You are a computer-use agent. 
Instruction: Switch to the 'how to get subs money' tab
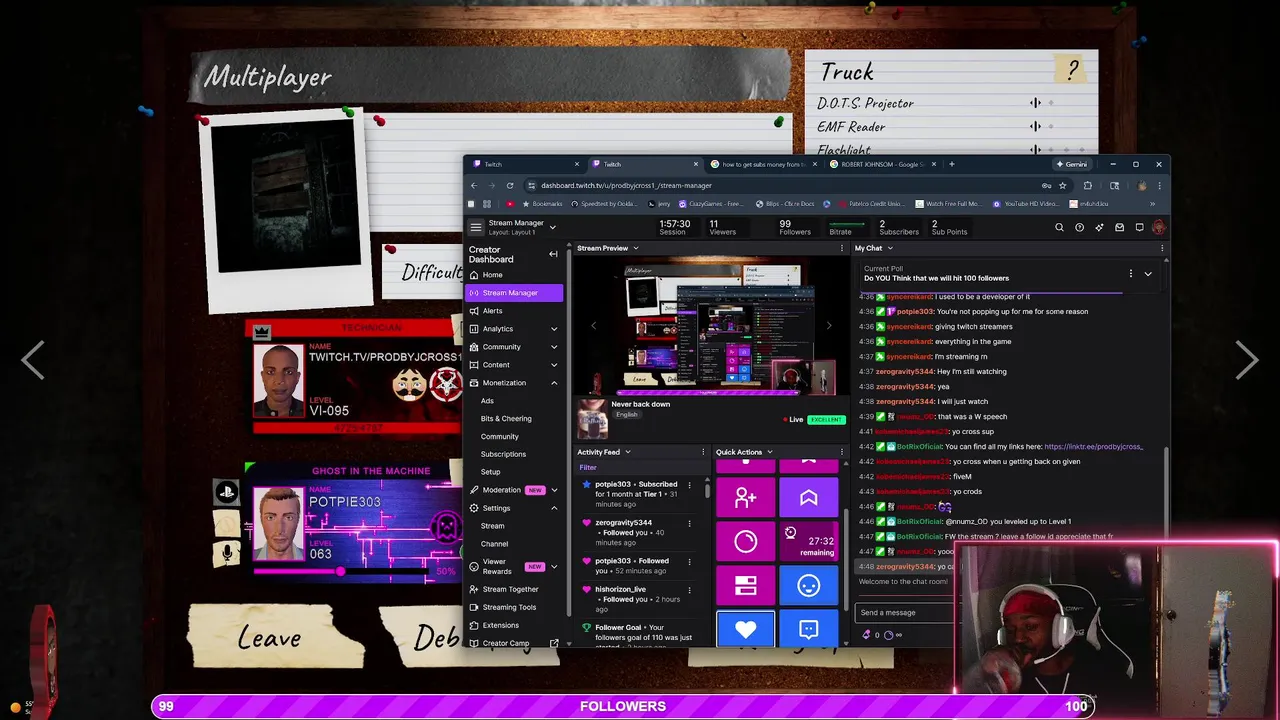pyautogui.click(x=762, y=164)
